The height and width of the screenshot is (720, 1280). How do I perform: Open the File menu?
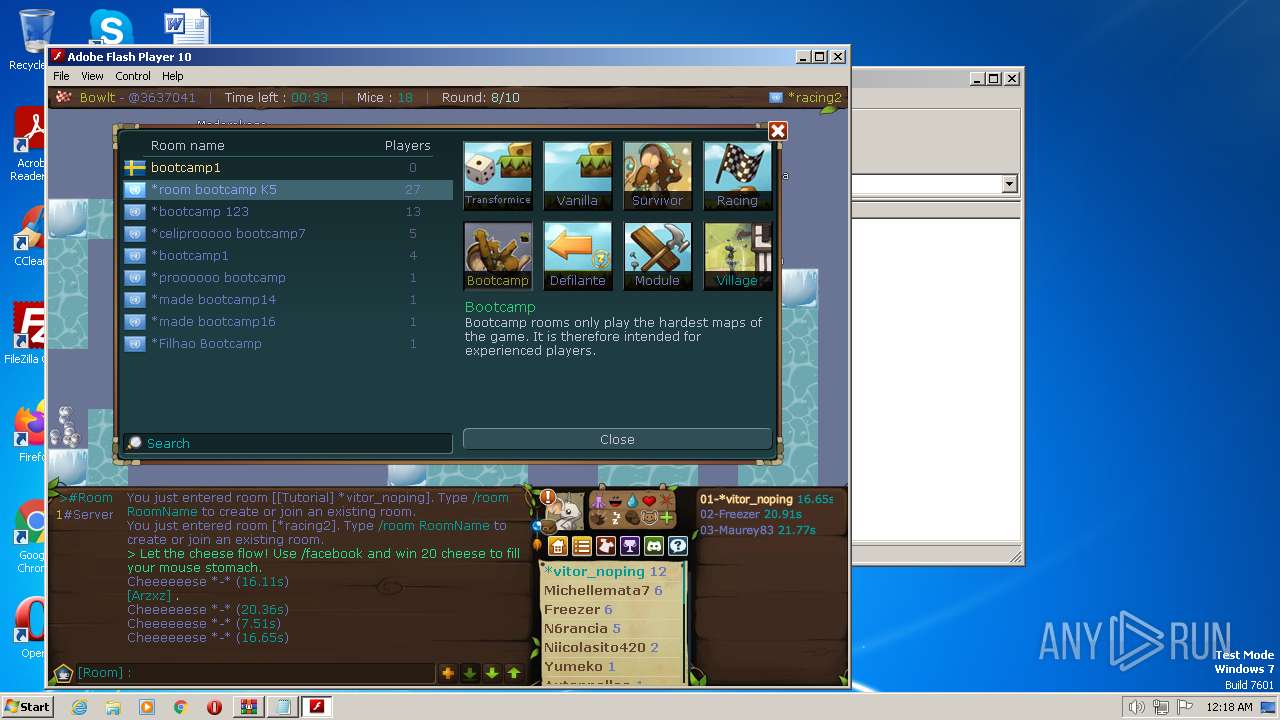pos(61,76)
